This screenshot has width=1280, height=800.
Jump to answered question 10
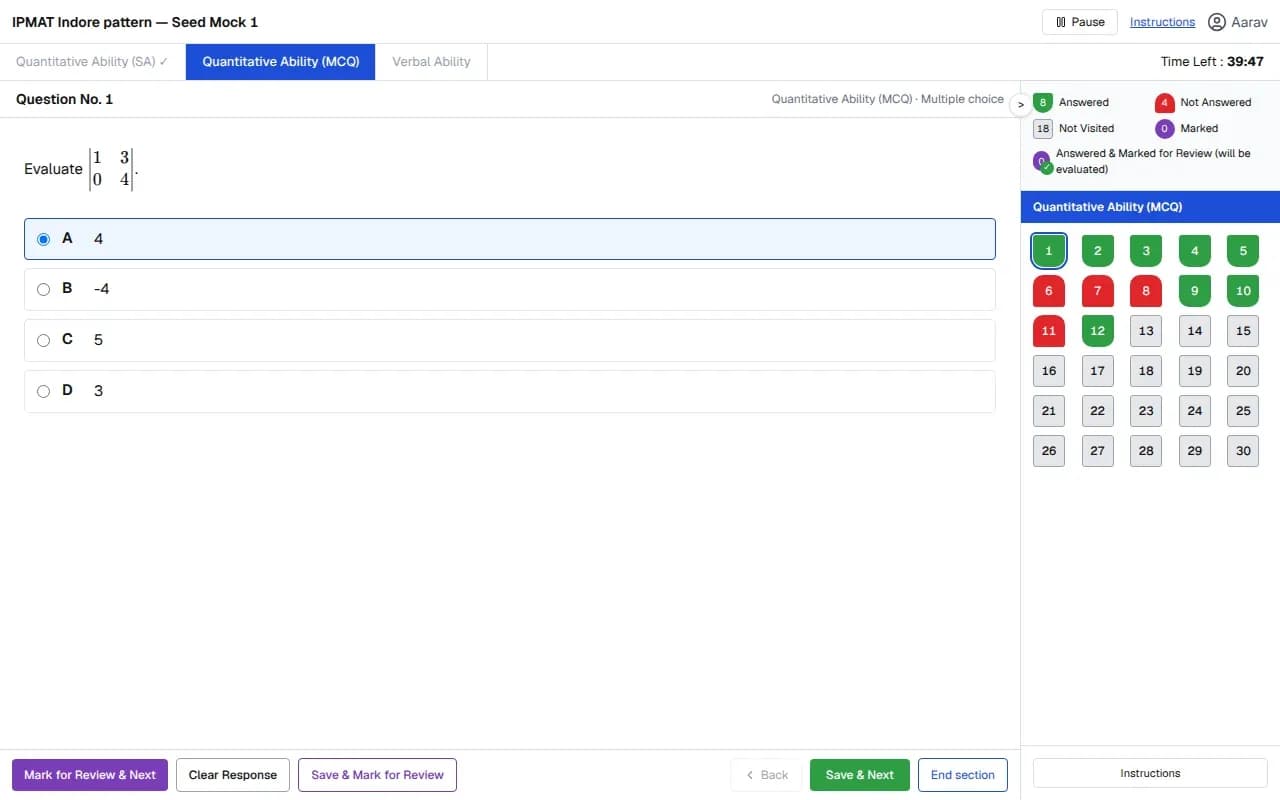pyautogui.click(x=1243, y=291)
